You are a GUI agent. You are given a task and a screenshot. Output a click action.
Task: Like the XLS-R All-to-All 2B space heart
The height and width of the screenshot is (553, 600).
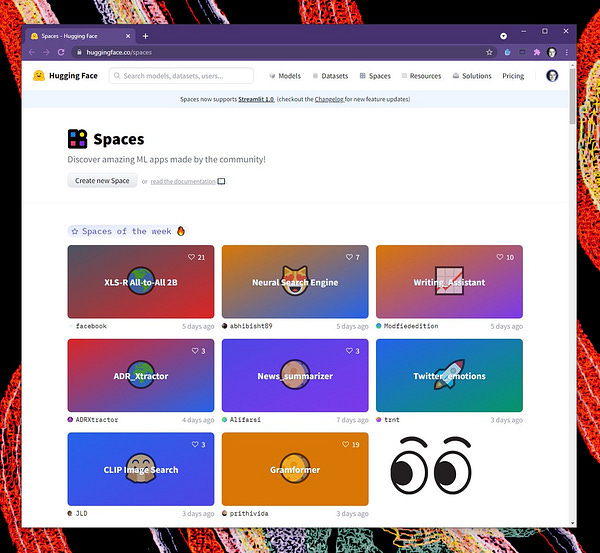click(192, 257)
